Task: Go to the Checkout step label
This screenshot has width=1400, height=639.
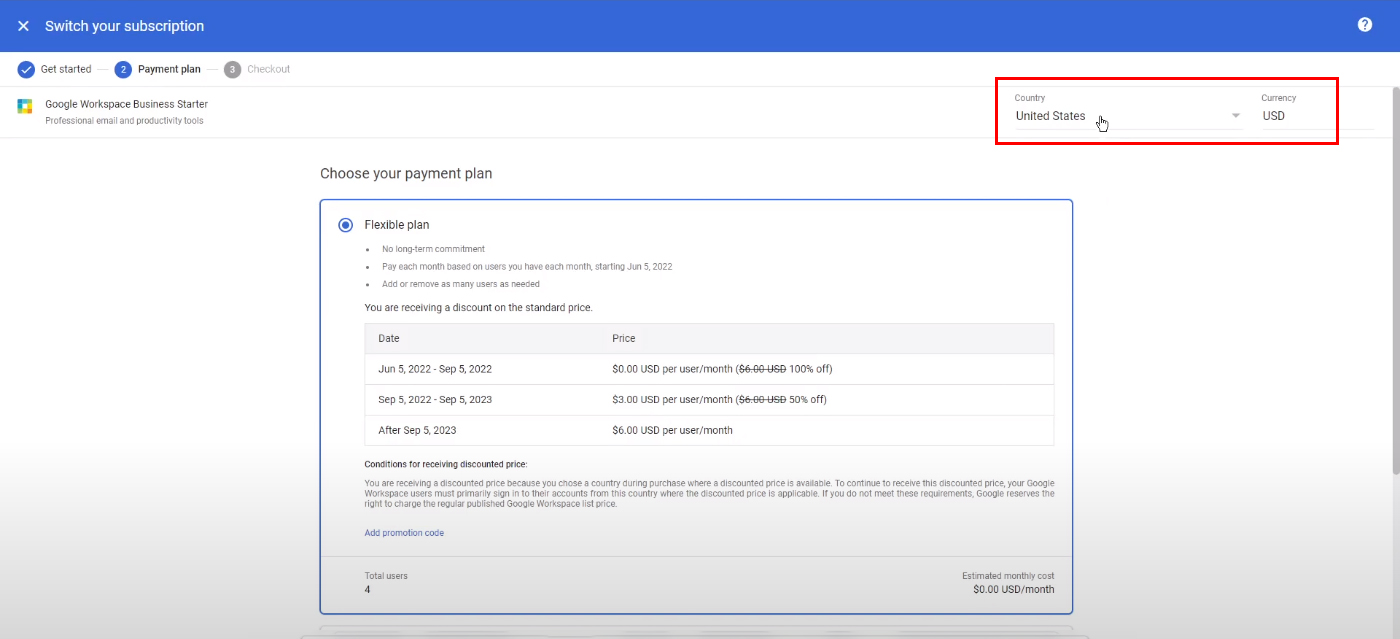Action: tap(269, 69)
